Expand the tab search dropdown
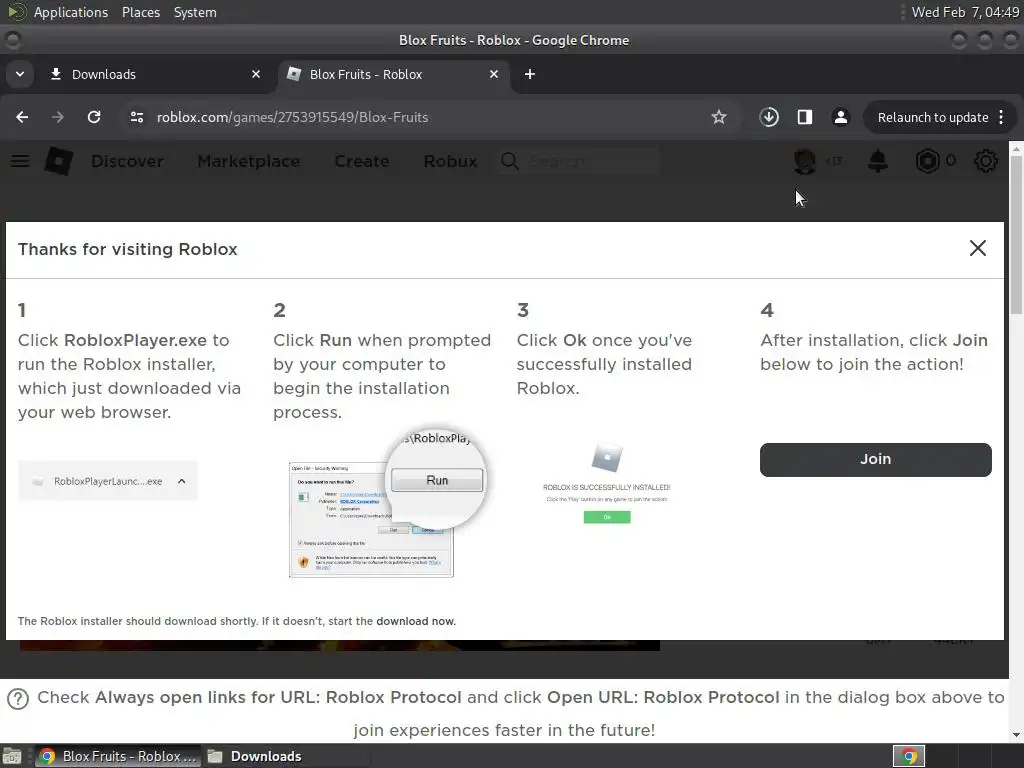Screen dimensions: 1024x768 coord(20,74)
